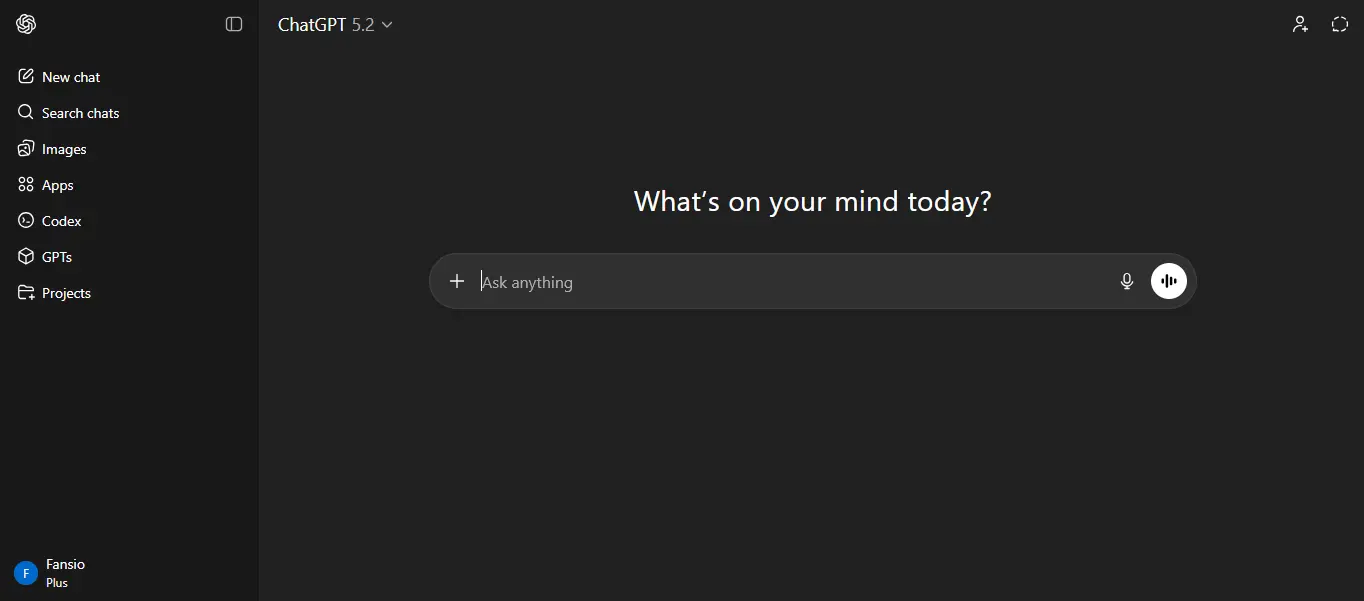This screenshot has width=1364, height=601.
Task: Open the ChatGPT 5.2 model dropdown
Action: [335, 25]
